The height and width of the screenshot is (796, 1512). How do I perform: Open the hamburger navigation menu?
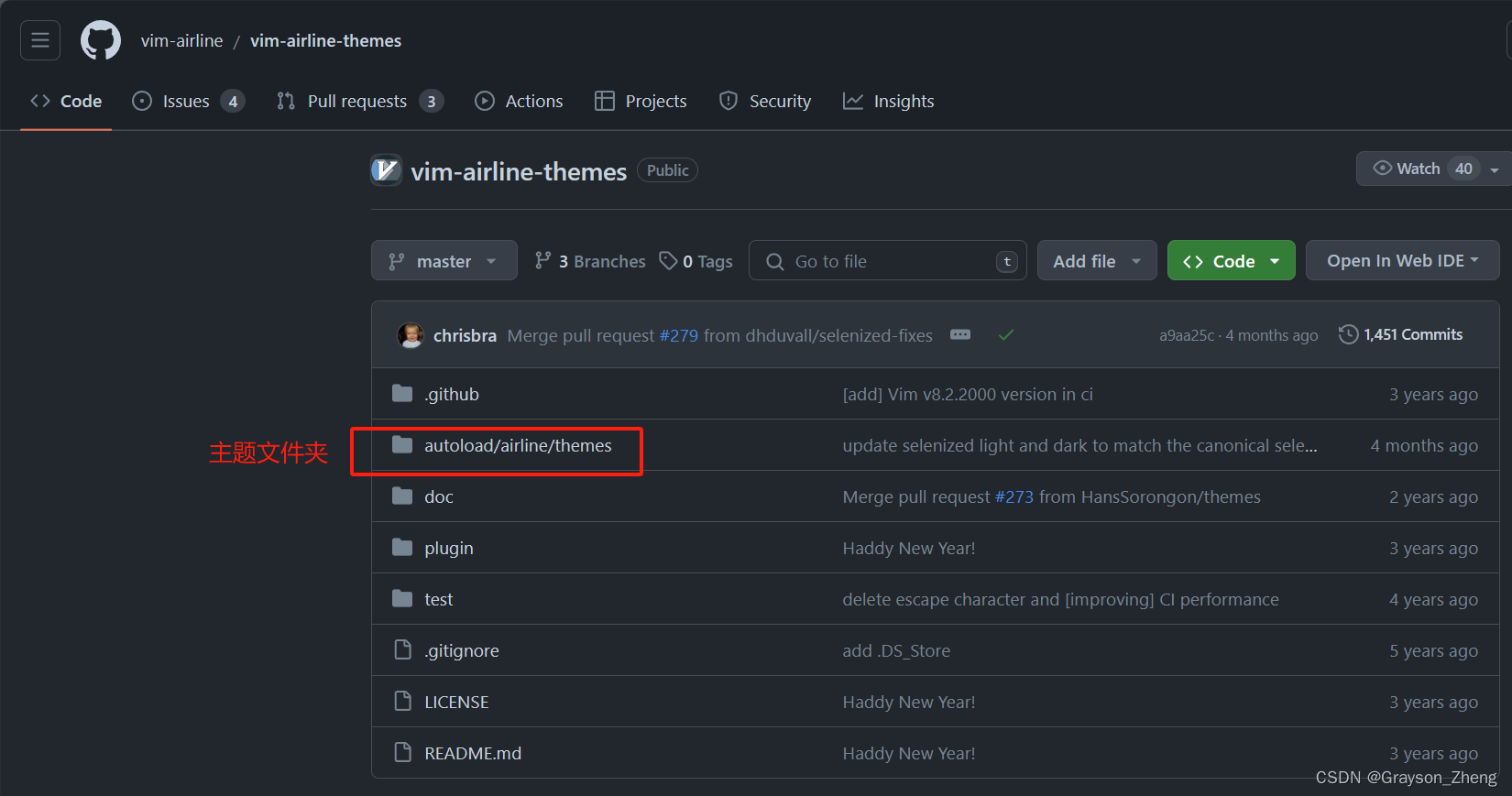point(40,40)
